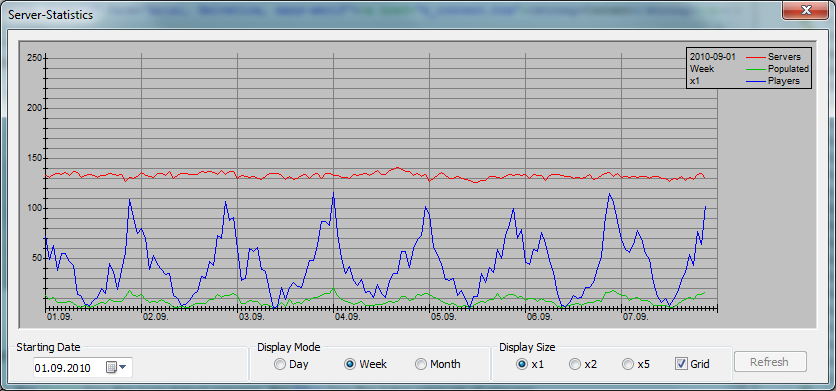Click the blue Players legend line

point(754,81)
